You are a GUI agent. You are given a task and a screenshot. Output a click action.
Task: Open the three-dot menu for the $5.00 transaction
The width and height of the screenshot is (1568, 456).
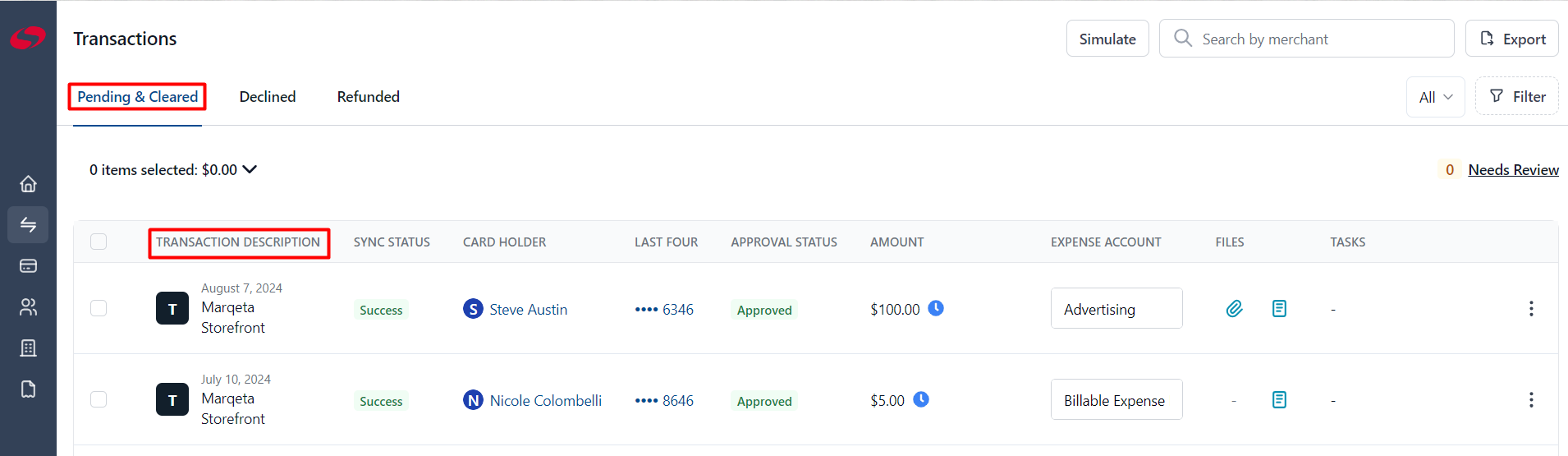[x=1531, y=400]
